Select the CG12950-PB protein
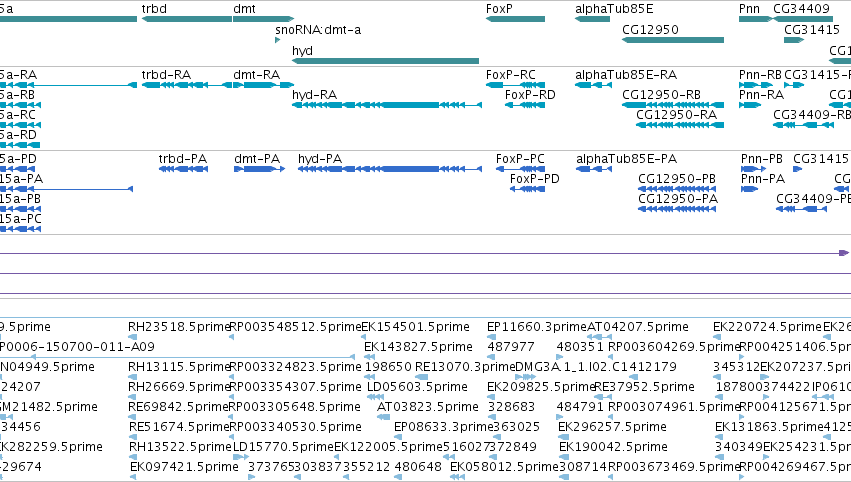The width and height of the screenshot is (851, 482). click(677, 189)
